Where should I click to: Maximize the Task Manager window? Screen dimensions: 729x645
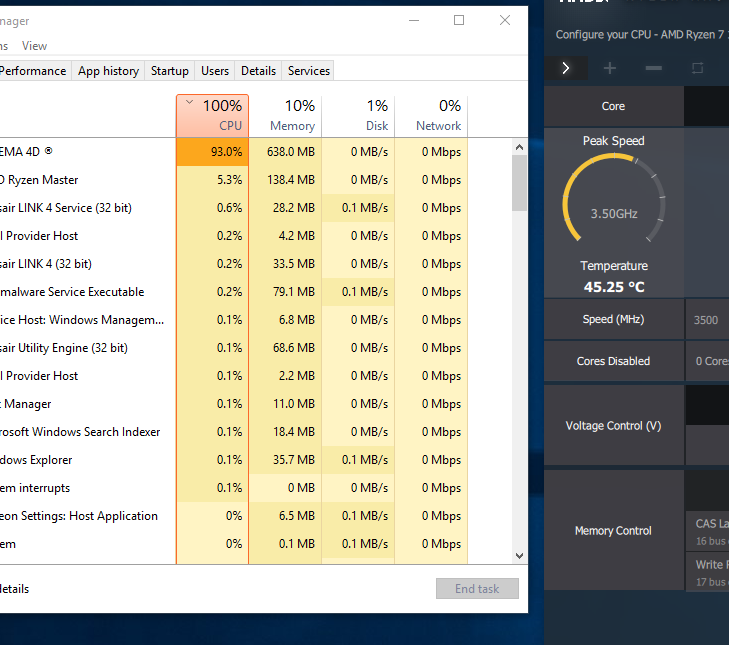coord(459,20)
